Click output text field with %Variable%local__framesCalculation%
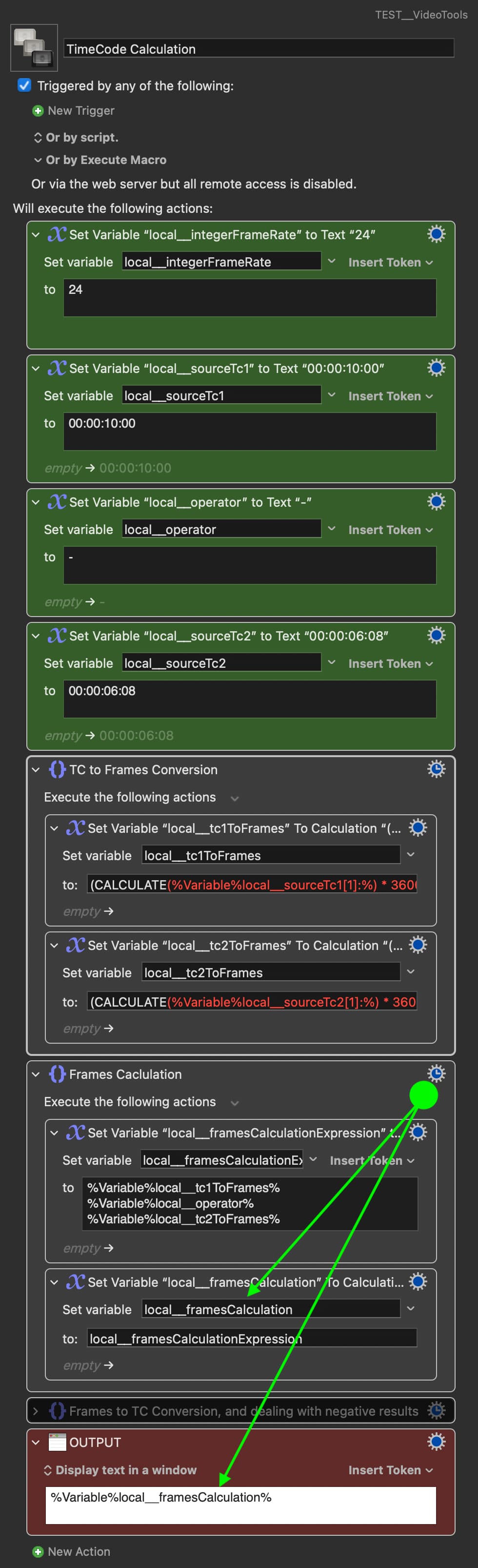 tap(240, 1505)
